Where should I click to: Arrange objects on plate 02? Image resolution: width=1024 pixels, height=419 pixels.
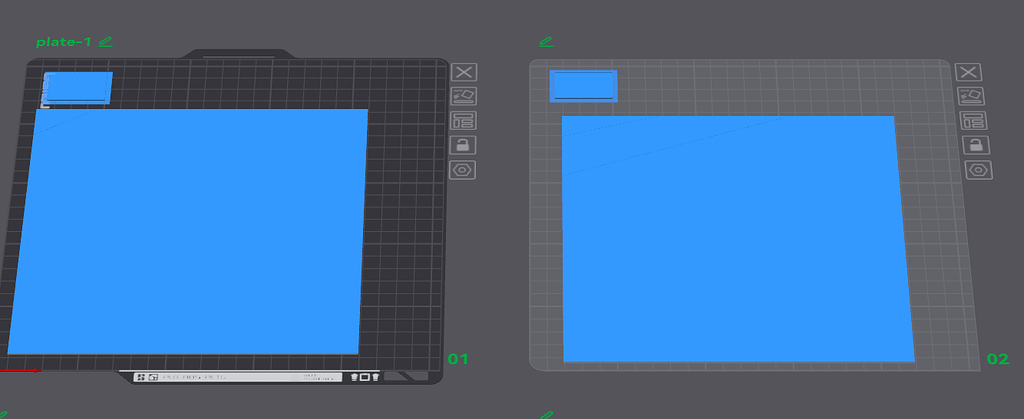(973, 121)
